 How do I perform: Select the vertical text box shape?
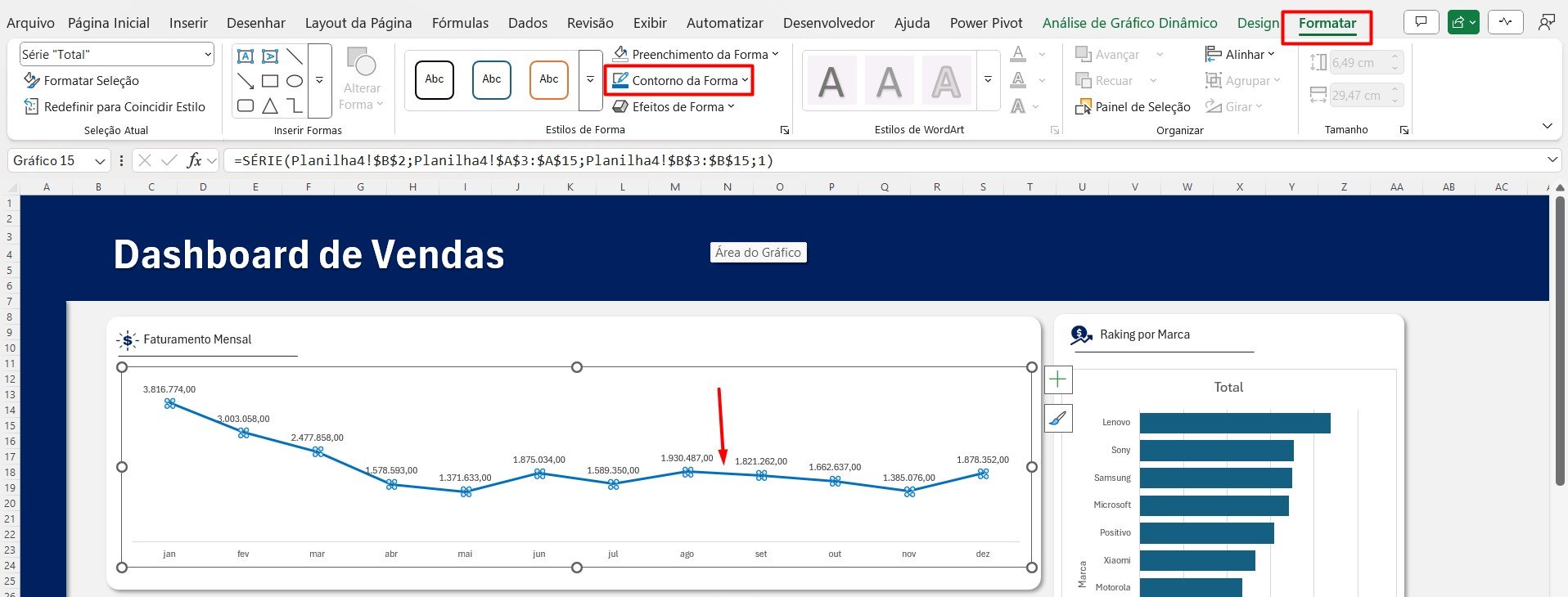pyautogui.click(x=270, y=56)
